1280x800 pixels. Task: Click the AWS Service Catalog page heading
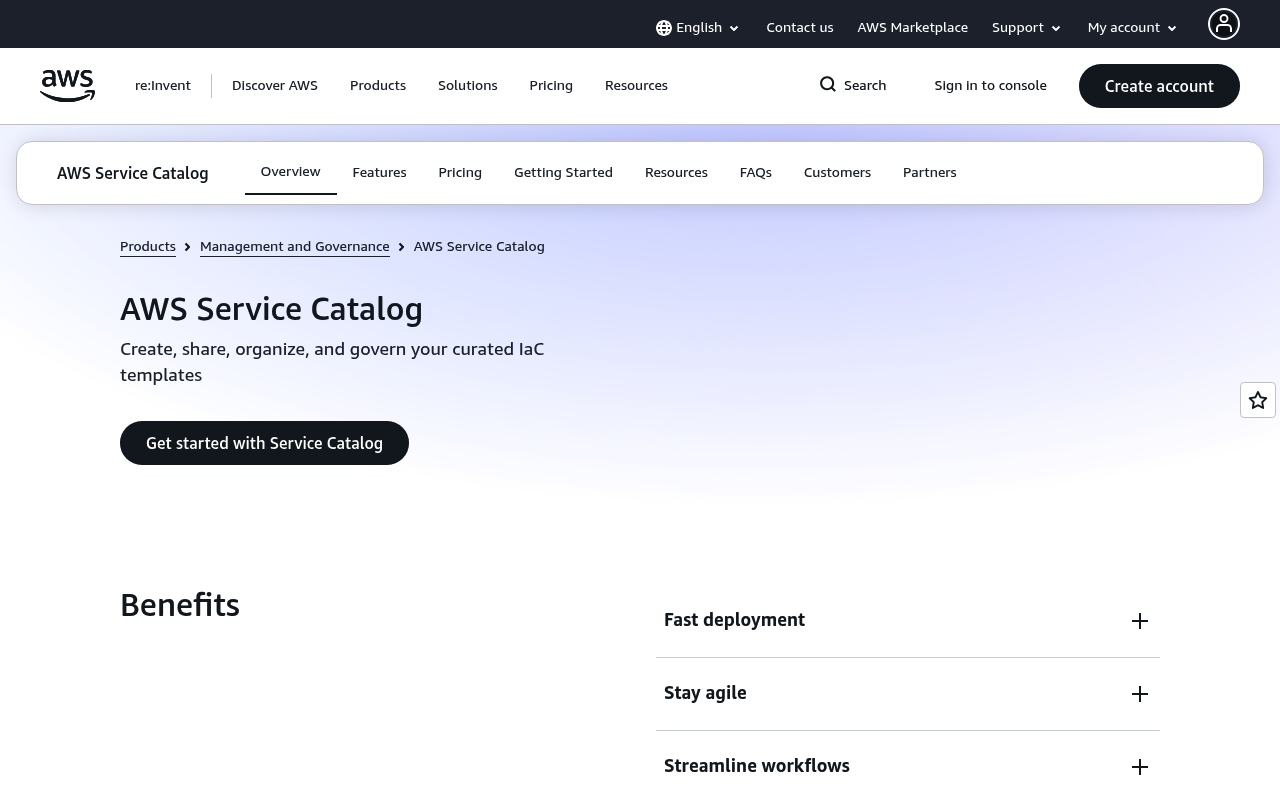click(271, 309)
